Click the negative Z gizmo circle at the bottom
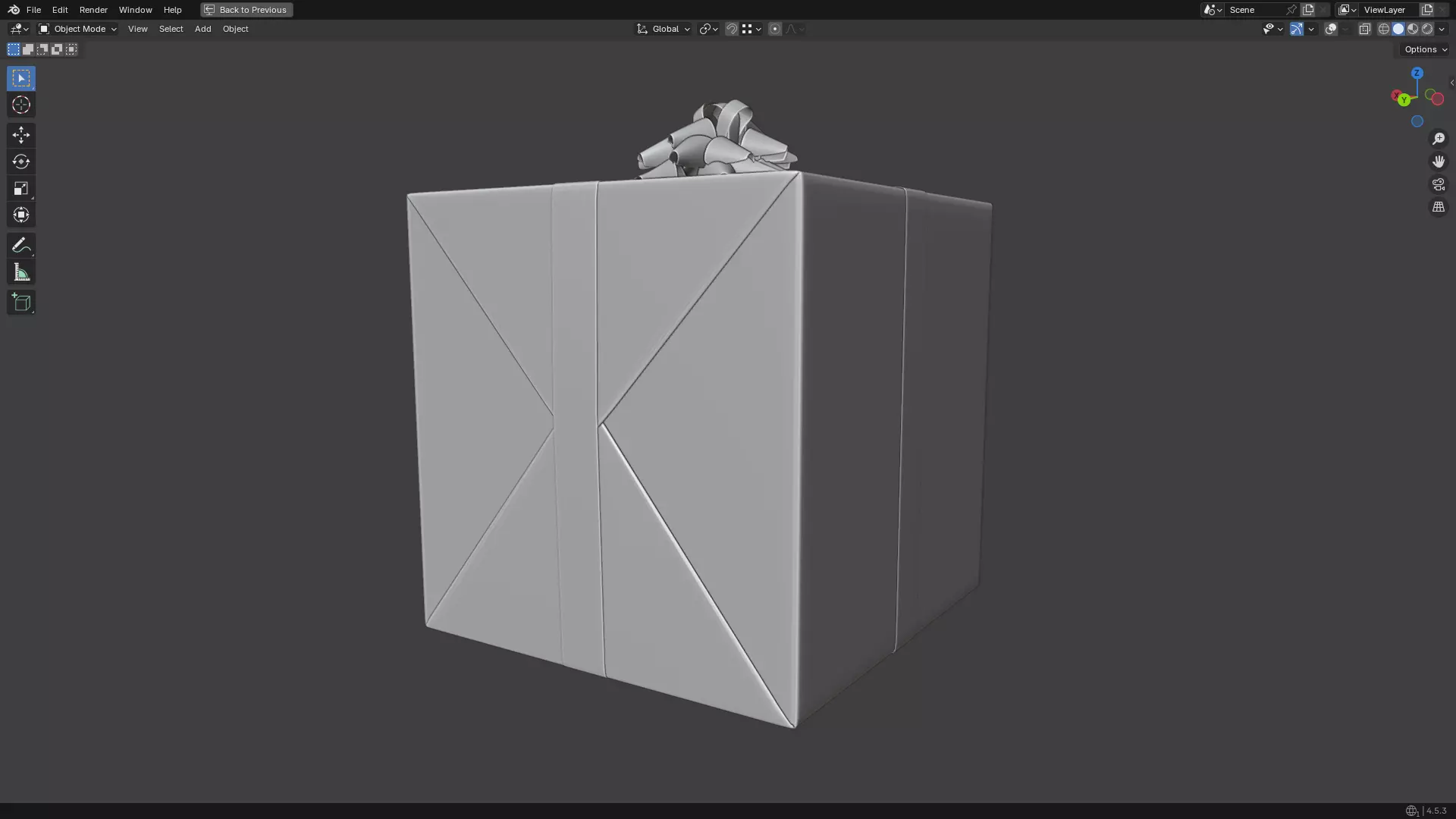1456x819 pixels. [1417, 121]
